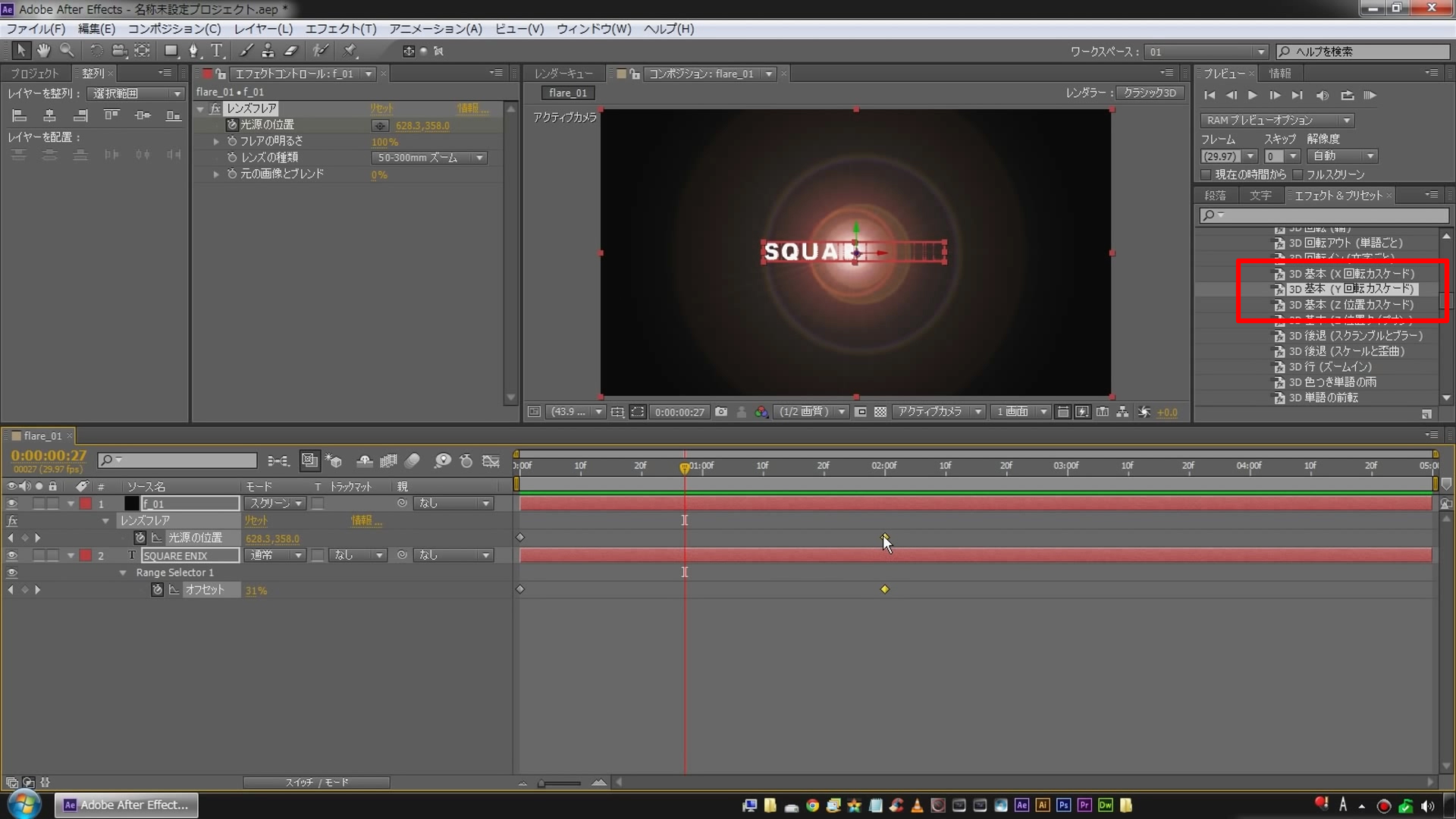Click スイッチ / モード toggle button

pyautogui.click(x=316, y=783)
